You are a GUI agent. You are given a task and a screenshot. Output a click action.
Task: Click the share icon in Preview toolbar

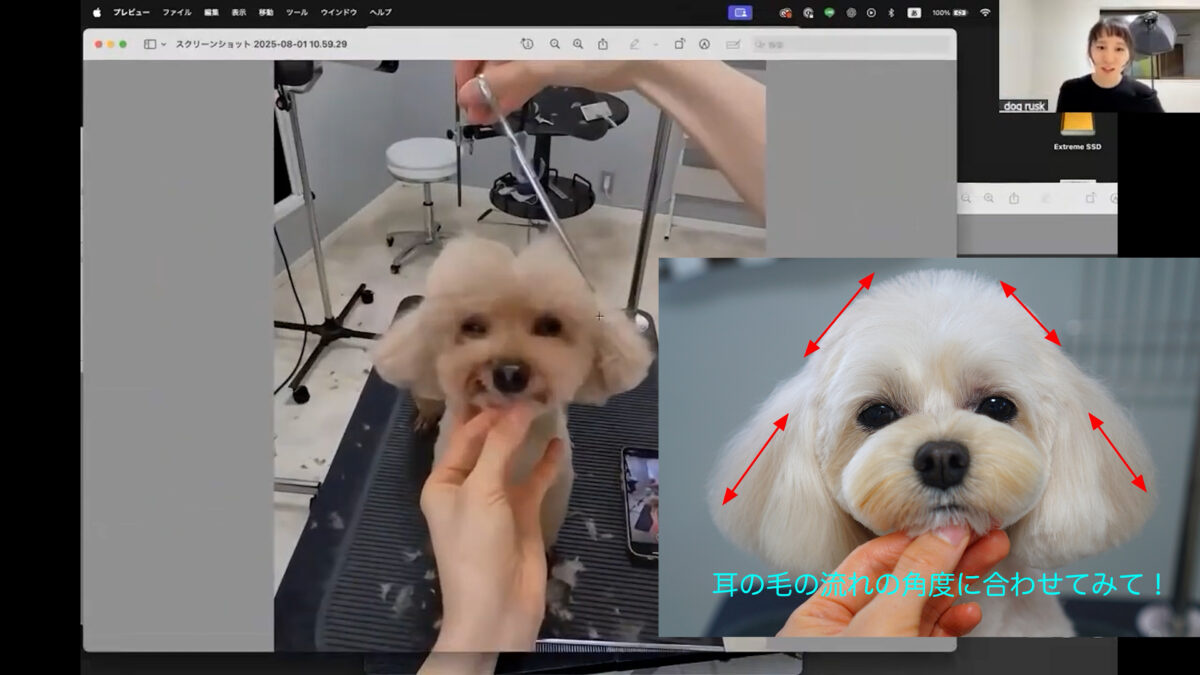pos(603,44)
